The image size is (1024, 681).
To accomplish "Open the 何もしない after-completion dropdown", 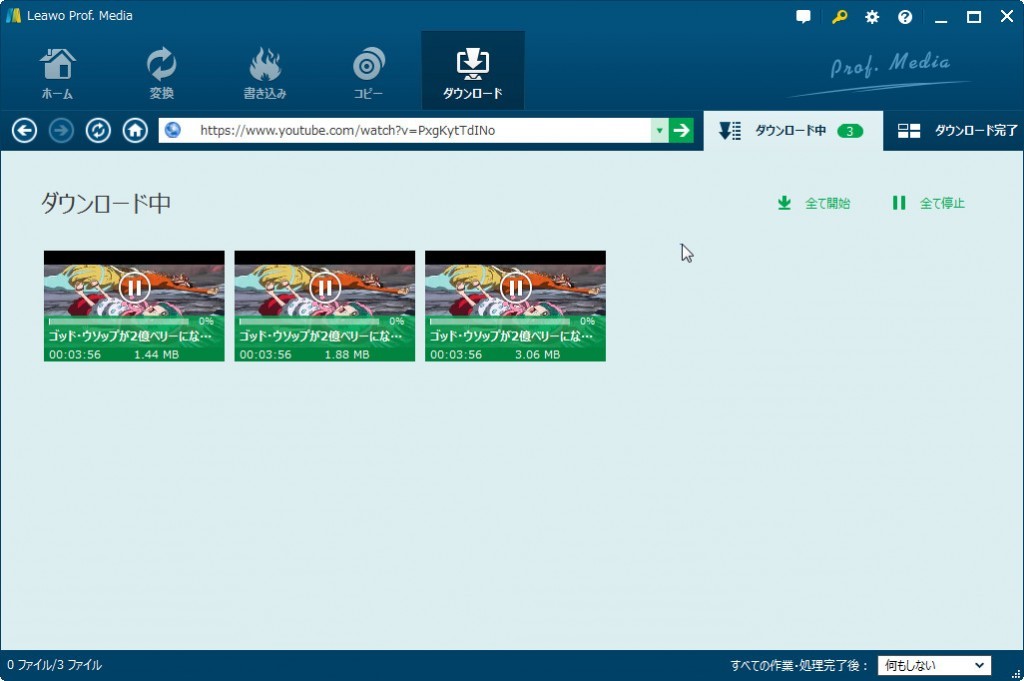I will [x=934, y=665].
